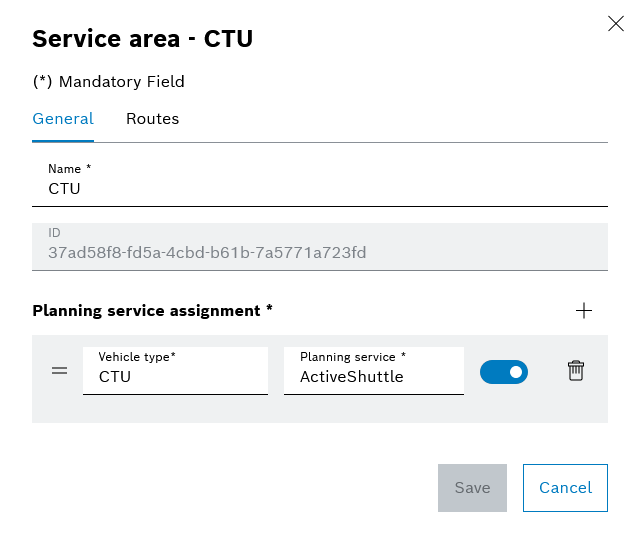Add a new planning service assignment row
This screenshot has width=640, height=544.
pyautogui.click(x=584, y=311)
